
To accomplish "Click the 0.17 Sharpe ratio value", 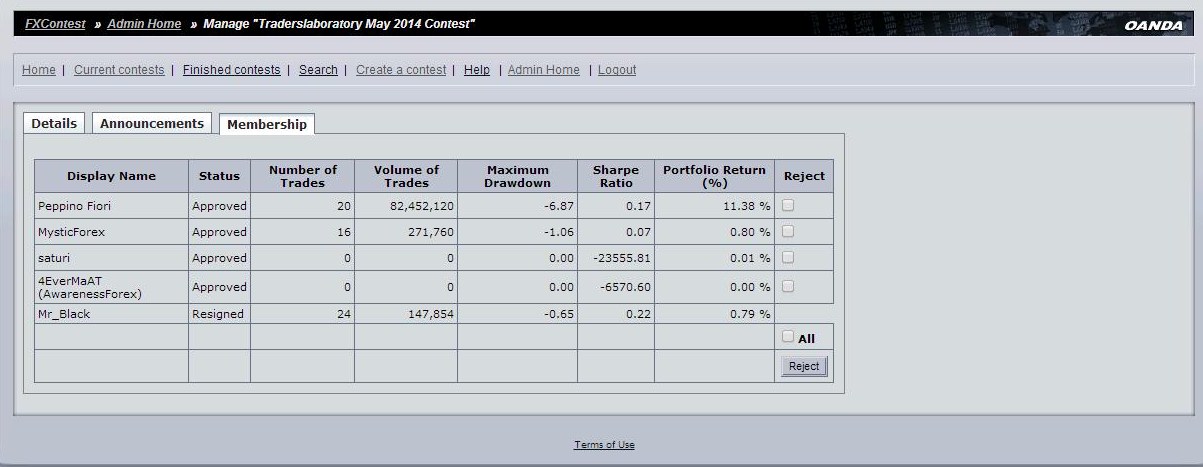I will (639, 206).
